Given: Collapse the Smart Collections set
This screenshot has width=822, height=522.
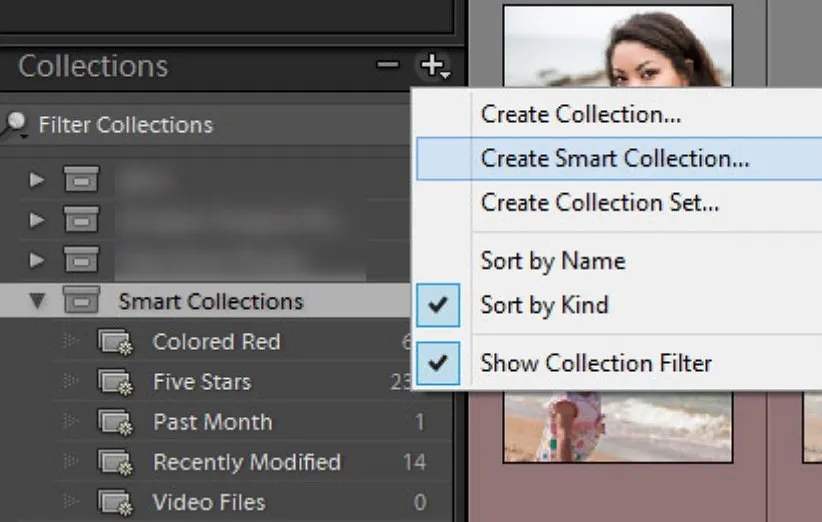Looking at the screenshot, I should tap(38, 301).
